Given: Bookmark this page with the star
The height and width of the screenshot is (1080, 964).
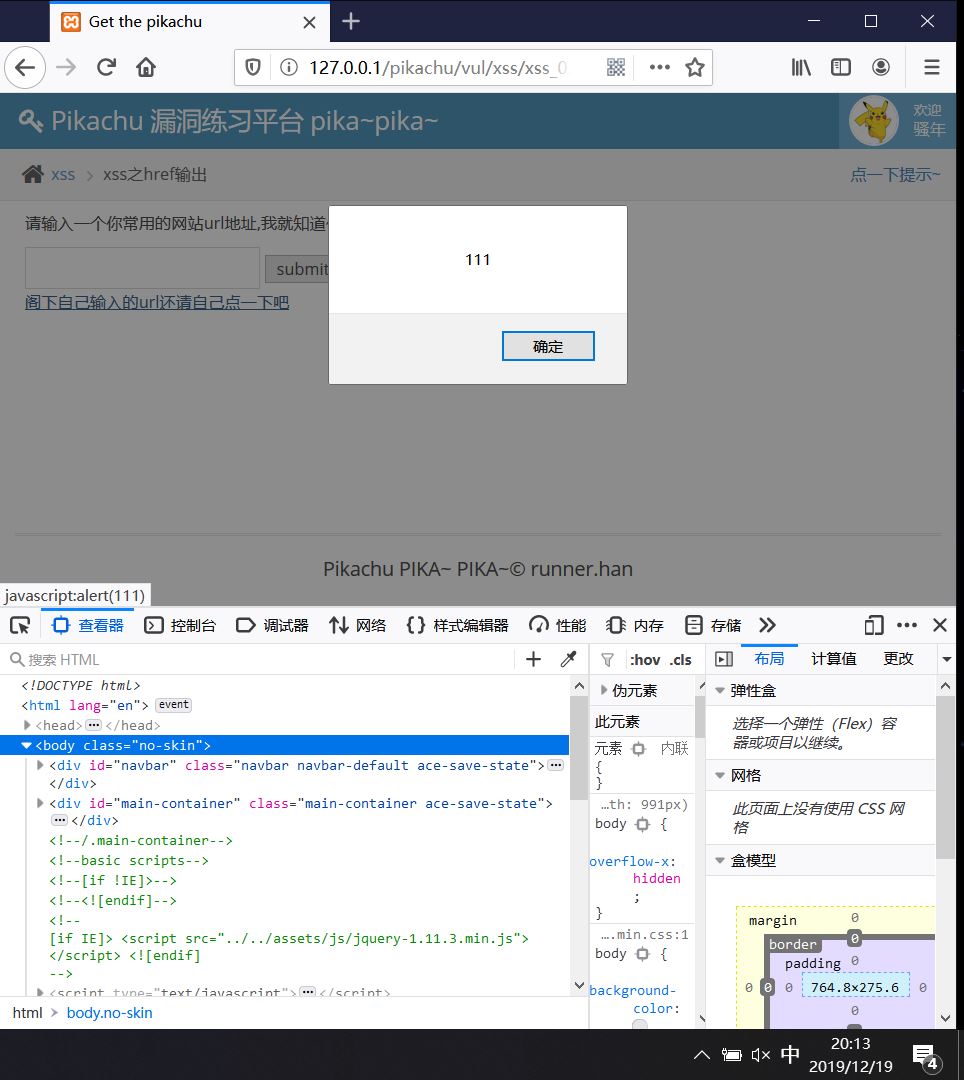Looking at the screenshot, I should 695,68.
